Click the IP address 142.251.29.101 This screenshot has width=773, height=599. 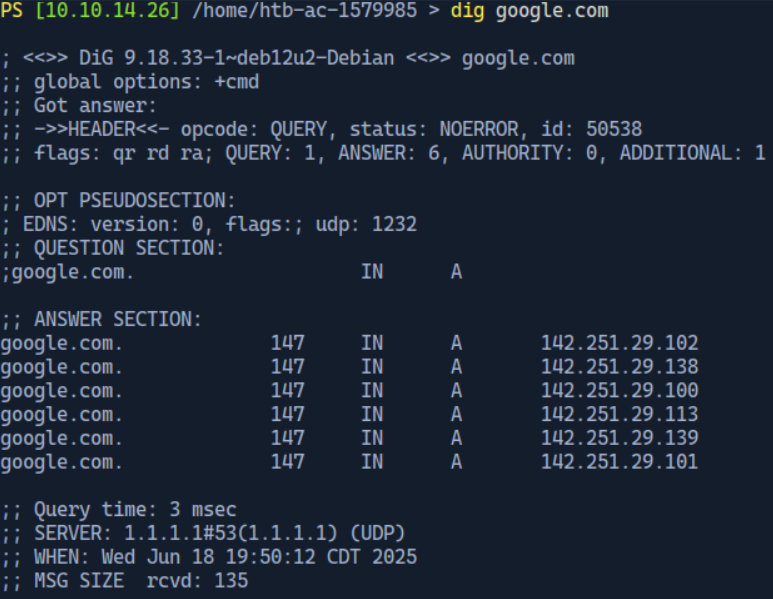619,462
